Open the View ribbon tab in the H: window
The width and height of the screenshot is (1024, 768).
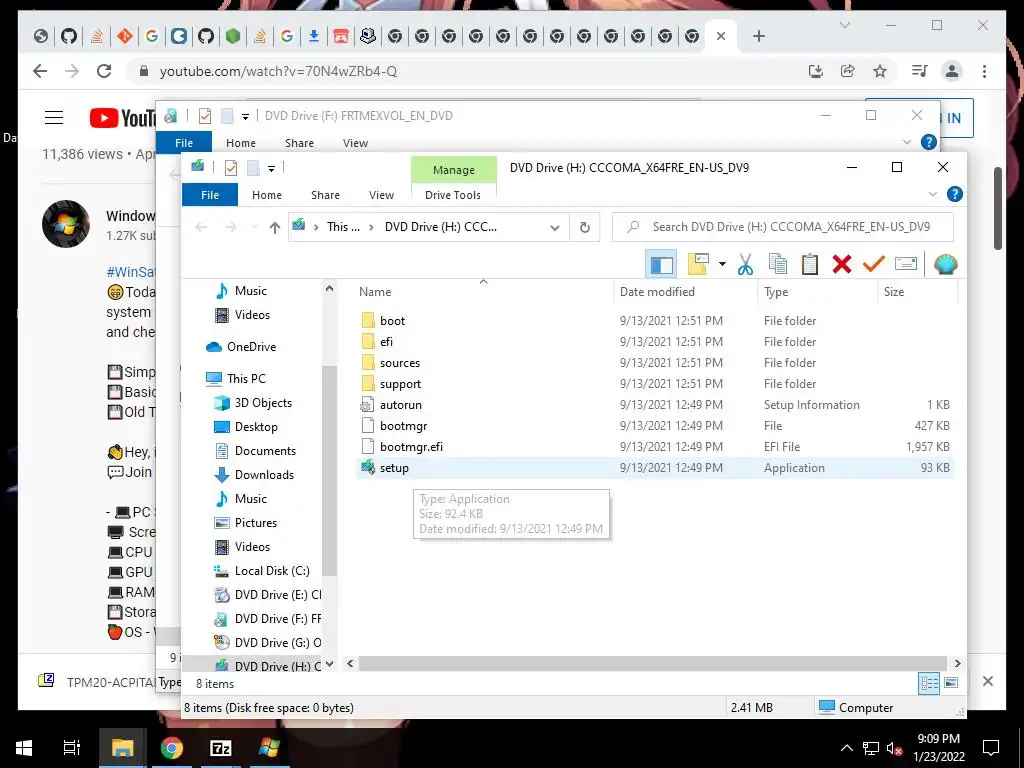click(x=381, y=195)
